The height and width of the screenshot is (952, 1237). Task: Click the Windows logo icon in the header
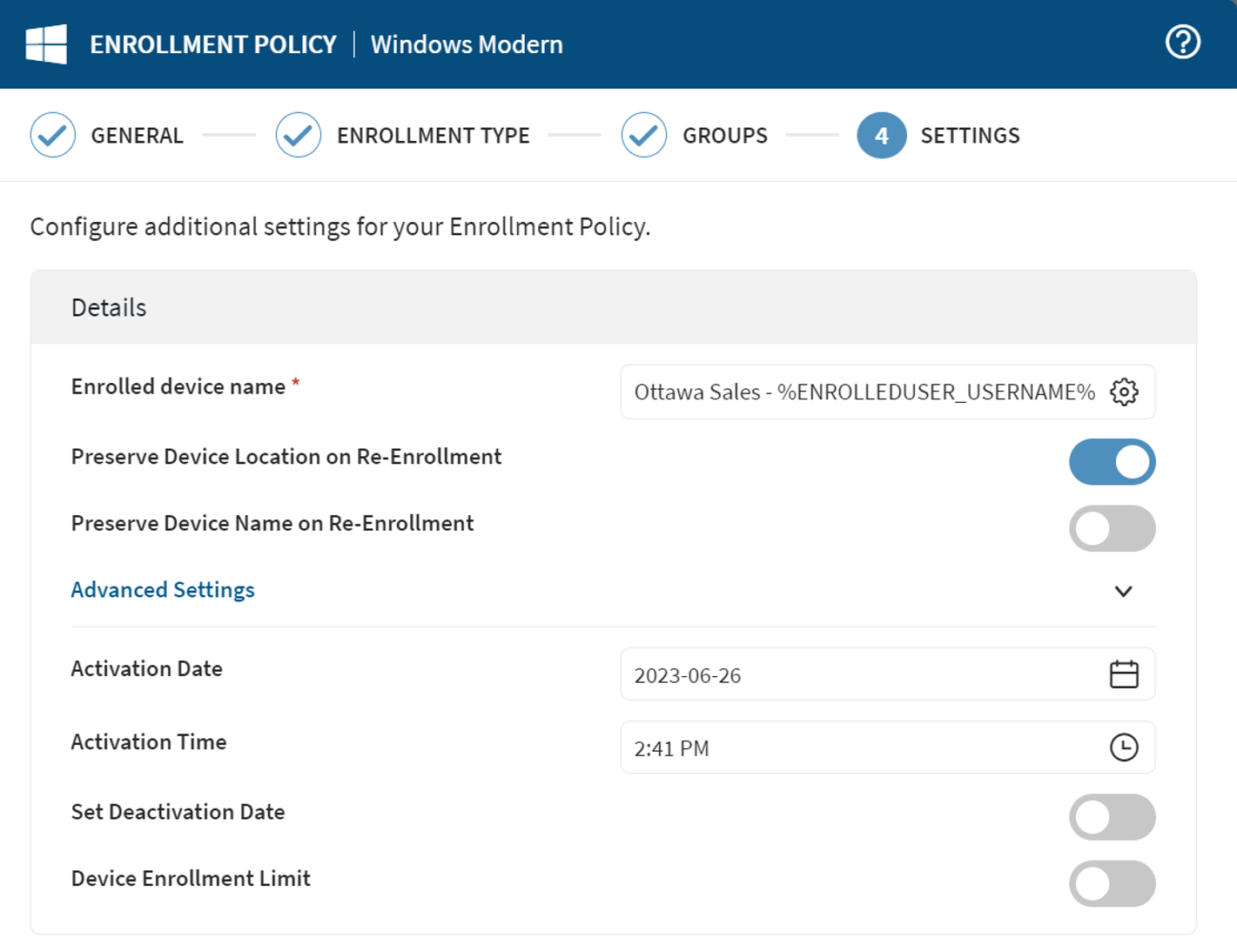[x=48, y=44]
